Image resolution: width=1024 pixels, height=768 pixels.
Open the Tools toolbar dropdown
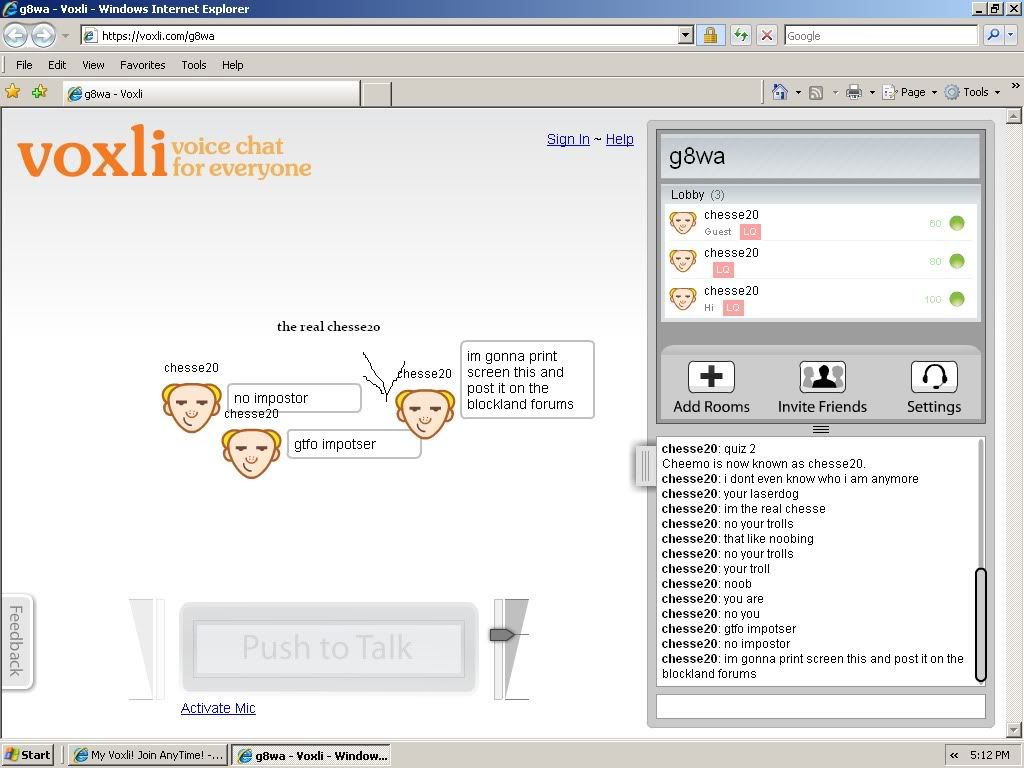click(974, 92)
